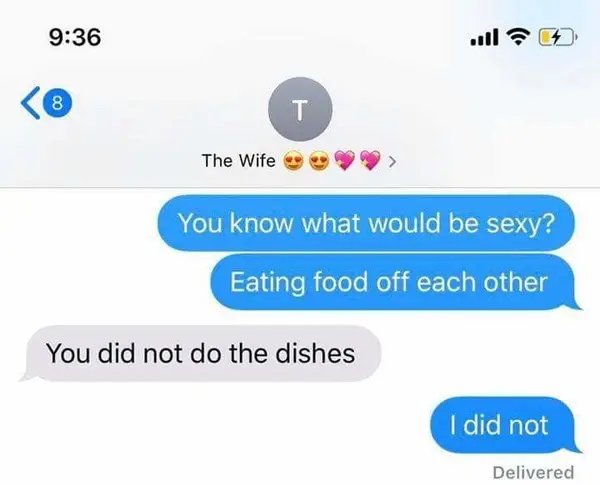The image size is (600, 485).
Task: Tap the first pink heart emoji in name
Action: point(344,161)
